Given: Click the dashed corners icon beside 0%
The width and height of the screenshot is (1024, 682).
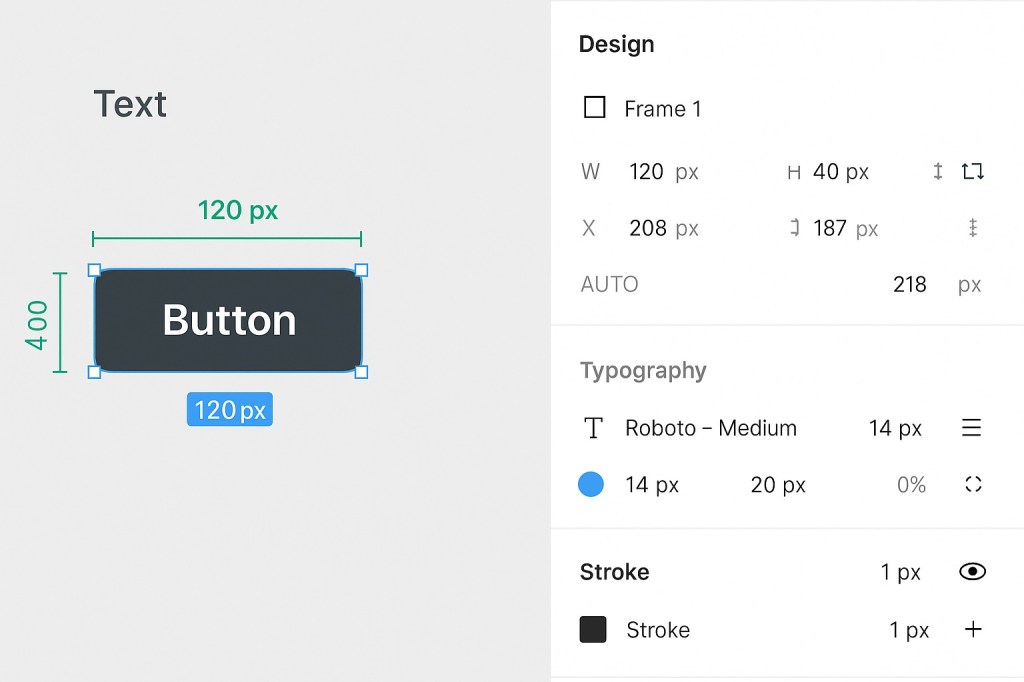Looking at the screenshot, I should pyautogui.click(x=973, y=485).
